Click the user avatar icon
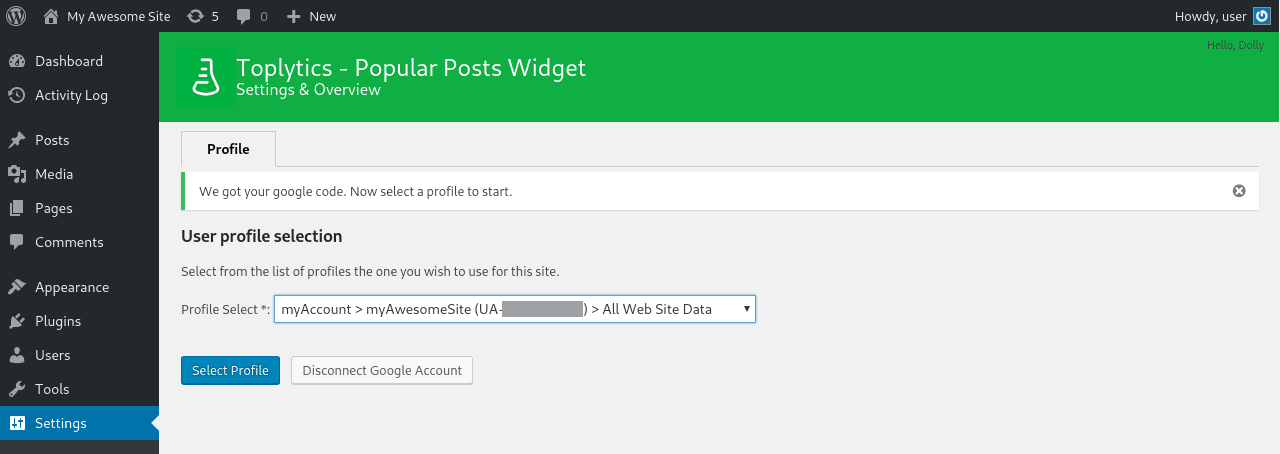Screen dimensions: 1280x454 tap(1263, 16)
